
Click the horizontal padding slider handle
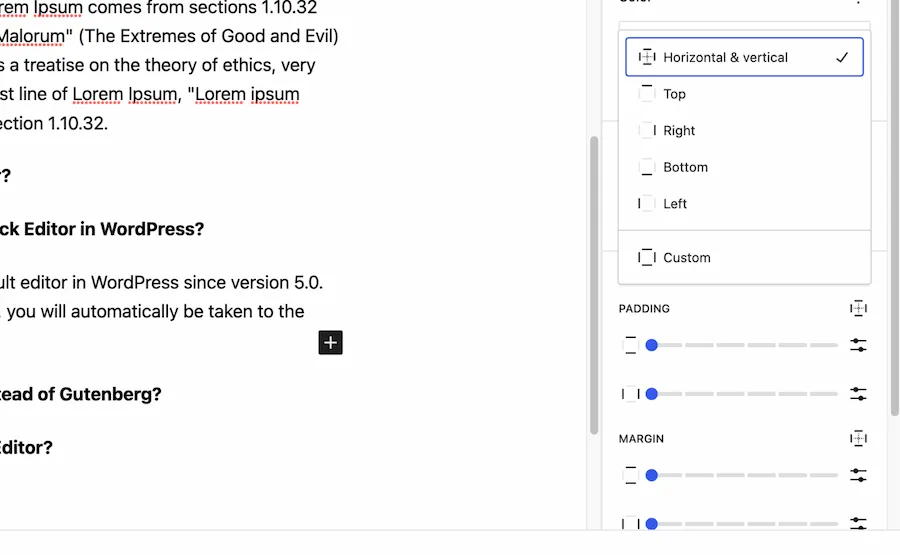651,394
